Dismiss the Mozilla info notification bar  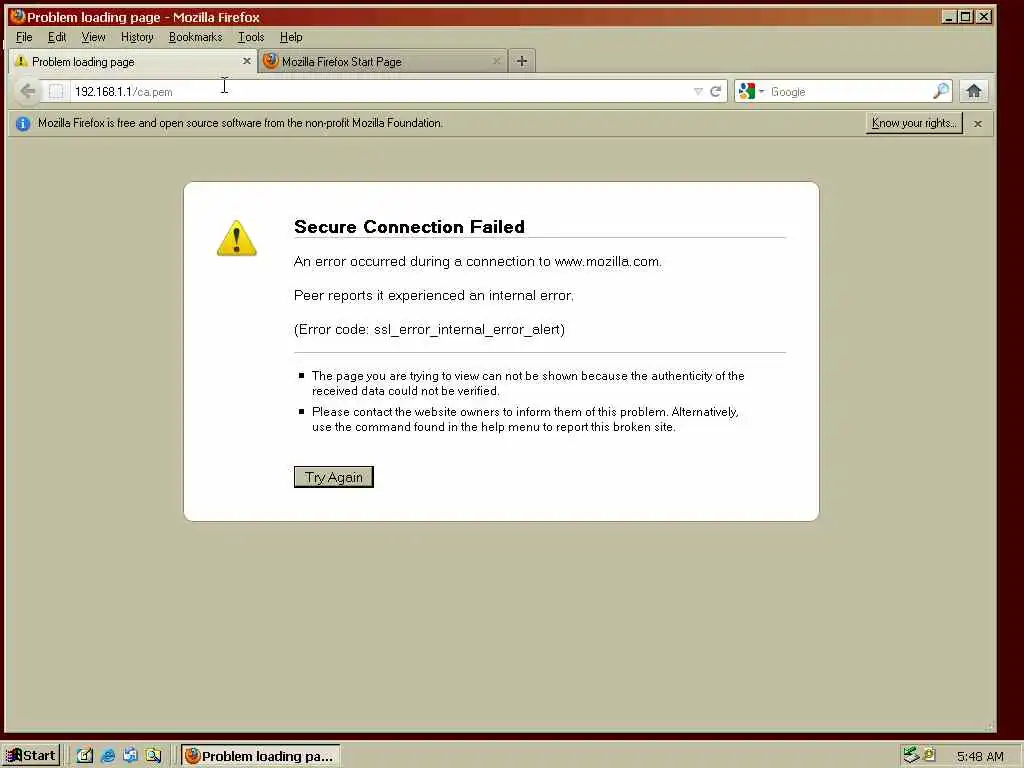pyautogui.click(x=978, y=123)
